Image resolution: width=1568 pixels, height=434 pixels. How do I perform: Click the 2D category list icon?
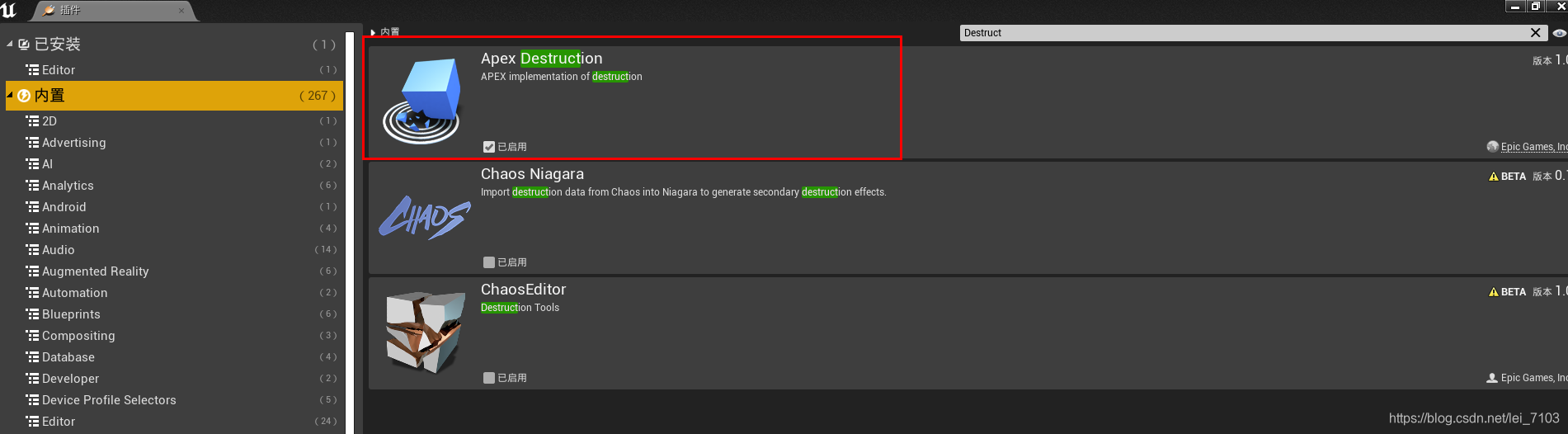coord(32,121)
